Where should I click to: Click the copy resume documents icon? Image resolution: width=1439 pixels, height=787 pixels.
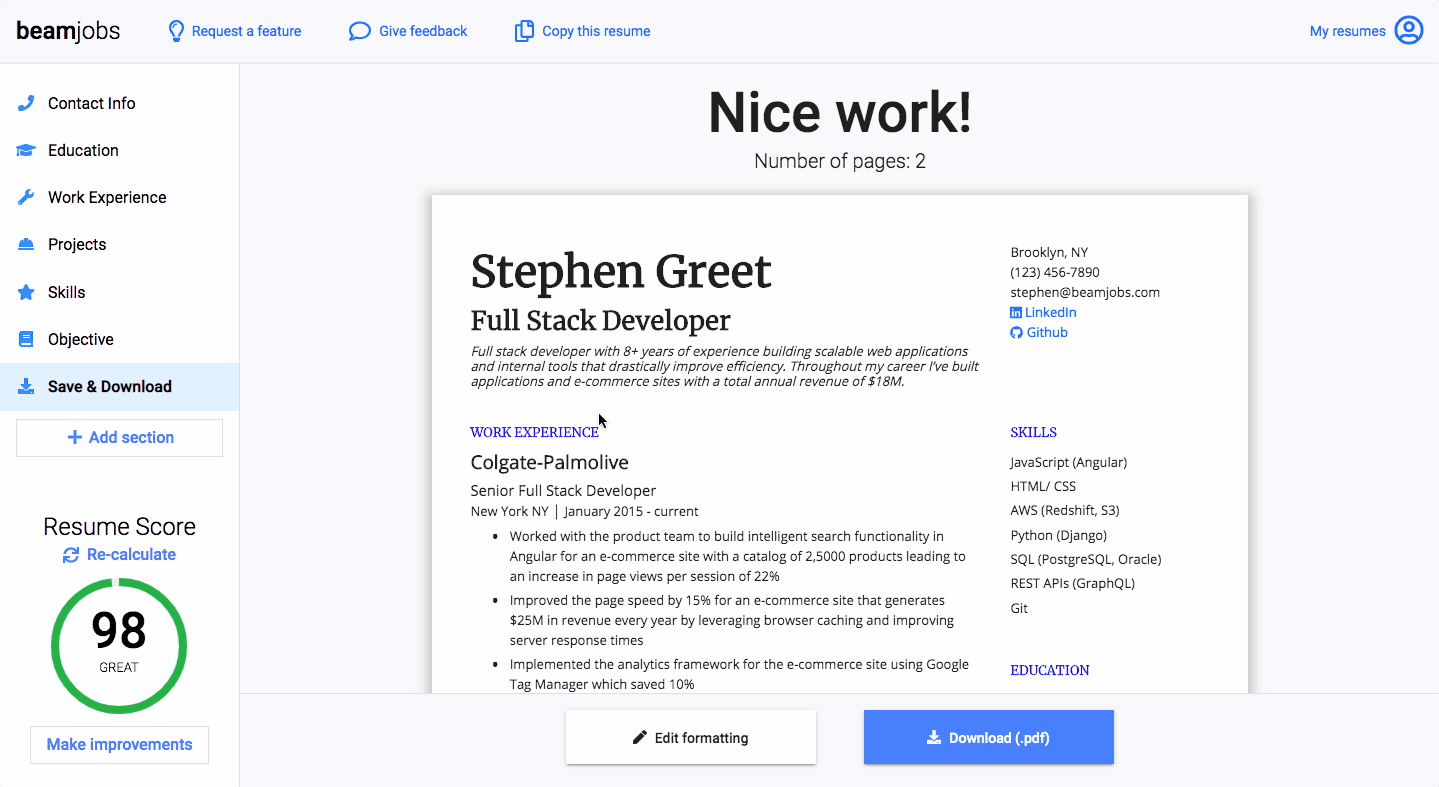[524, 31]
